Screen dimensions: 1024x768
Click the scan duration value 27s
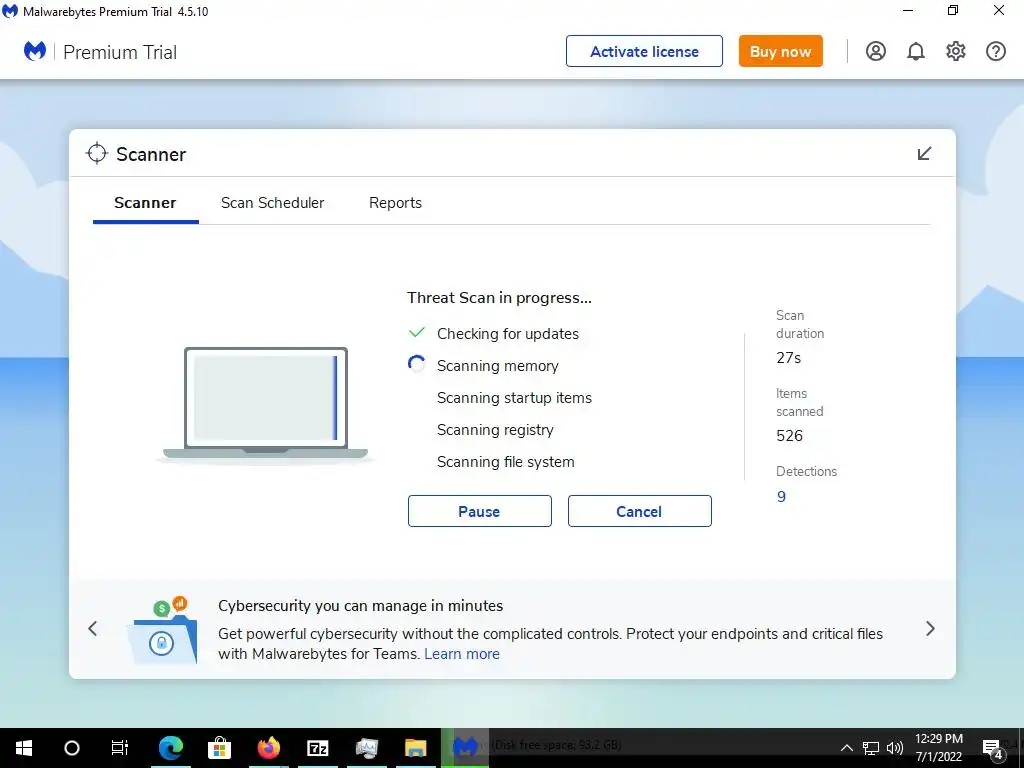tap(788, 357)
